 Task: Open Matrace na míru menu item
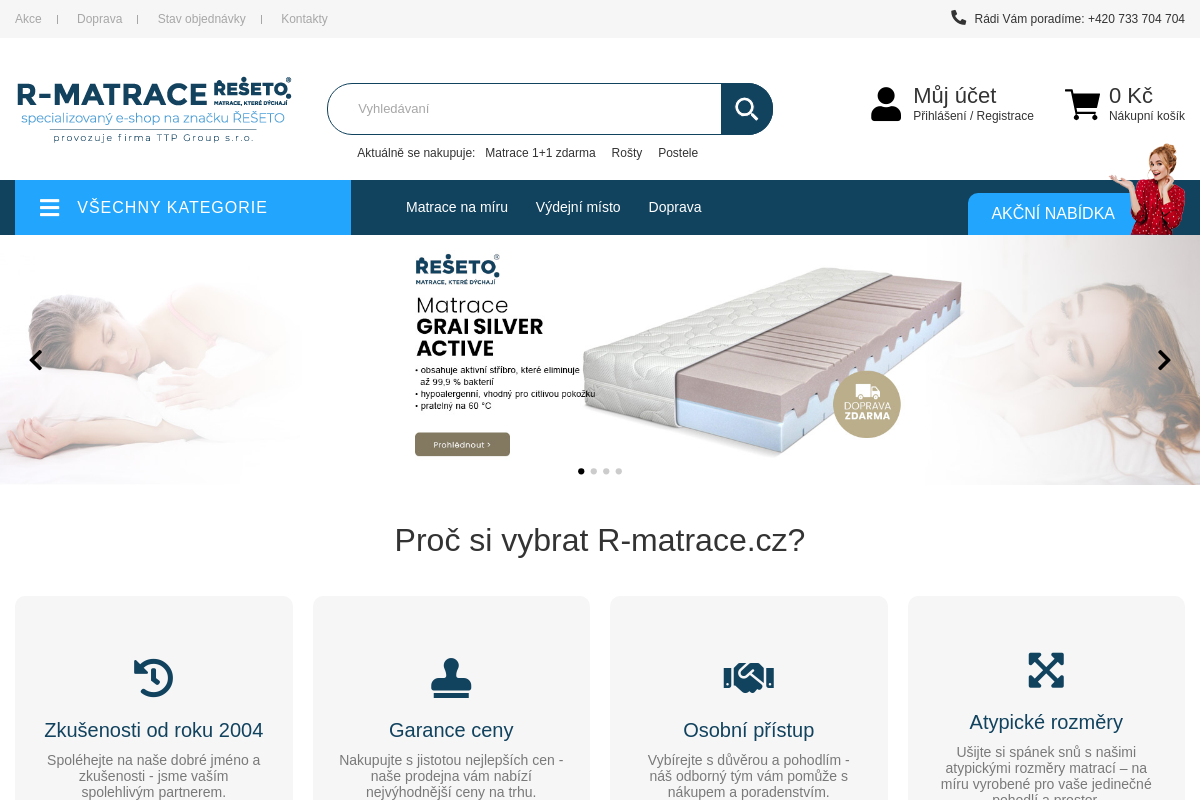457,207
